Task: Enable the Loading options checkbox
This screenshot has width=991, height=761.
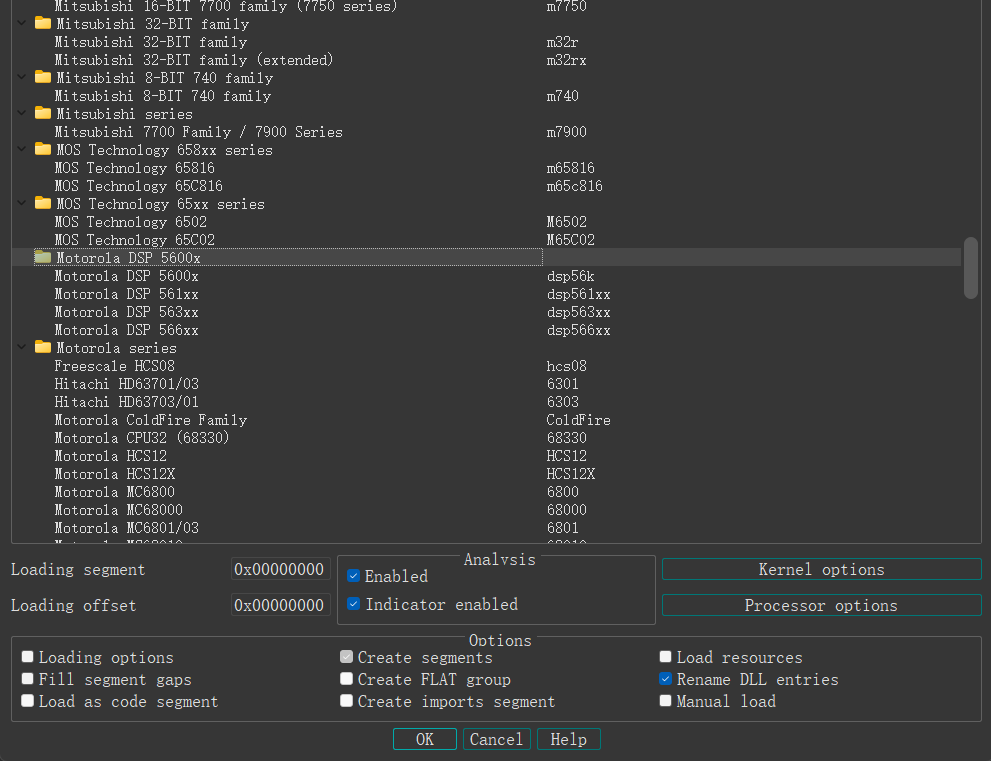Action: [27, 657]
